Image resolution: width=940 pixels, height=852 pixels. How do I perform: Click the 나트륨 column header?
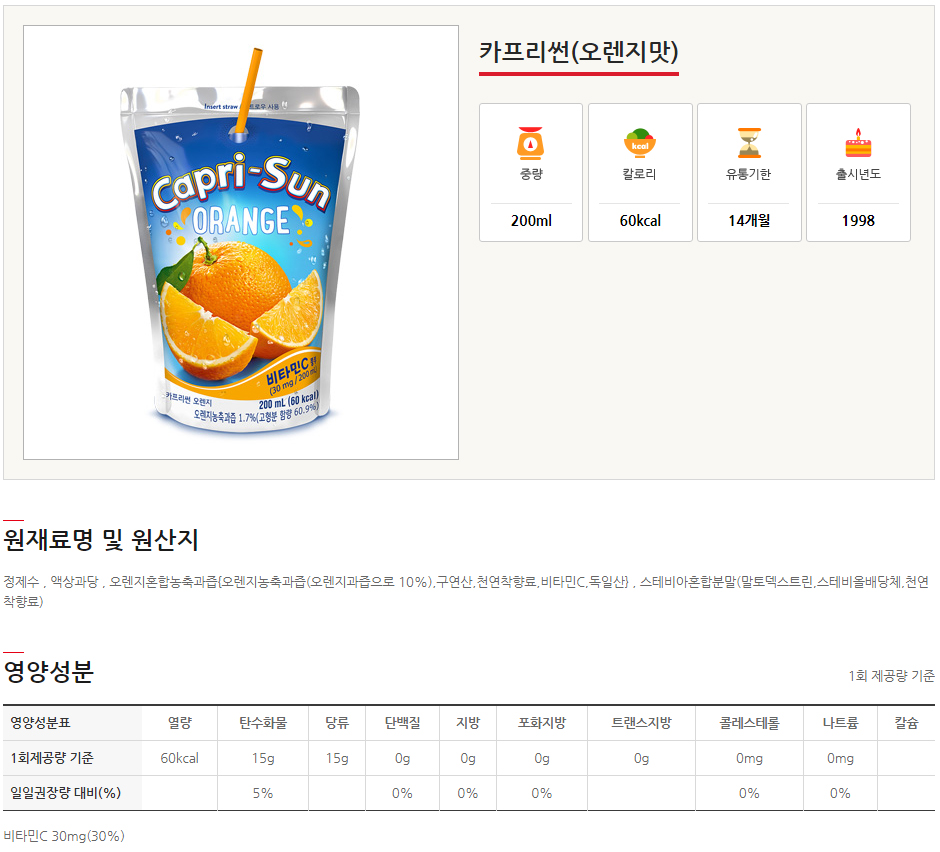tap(840, 722)
